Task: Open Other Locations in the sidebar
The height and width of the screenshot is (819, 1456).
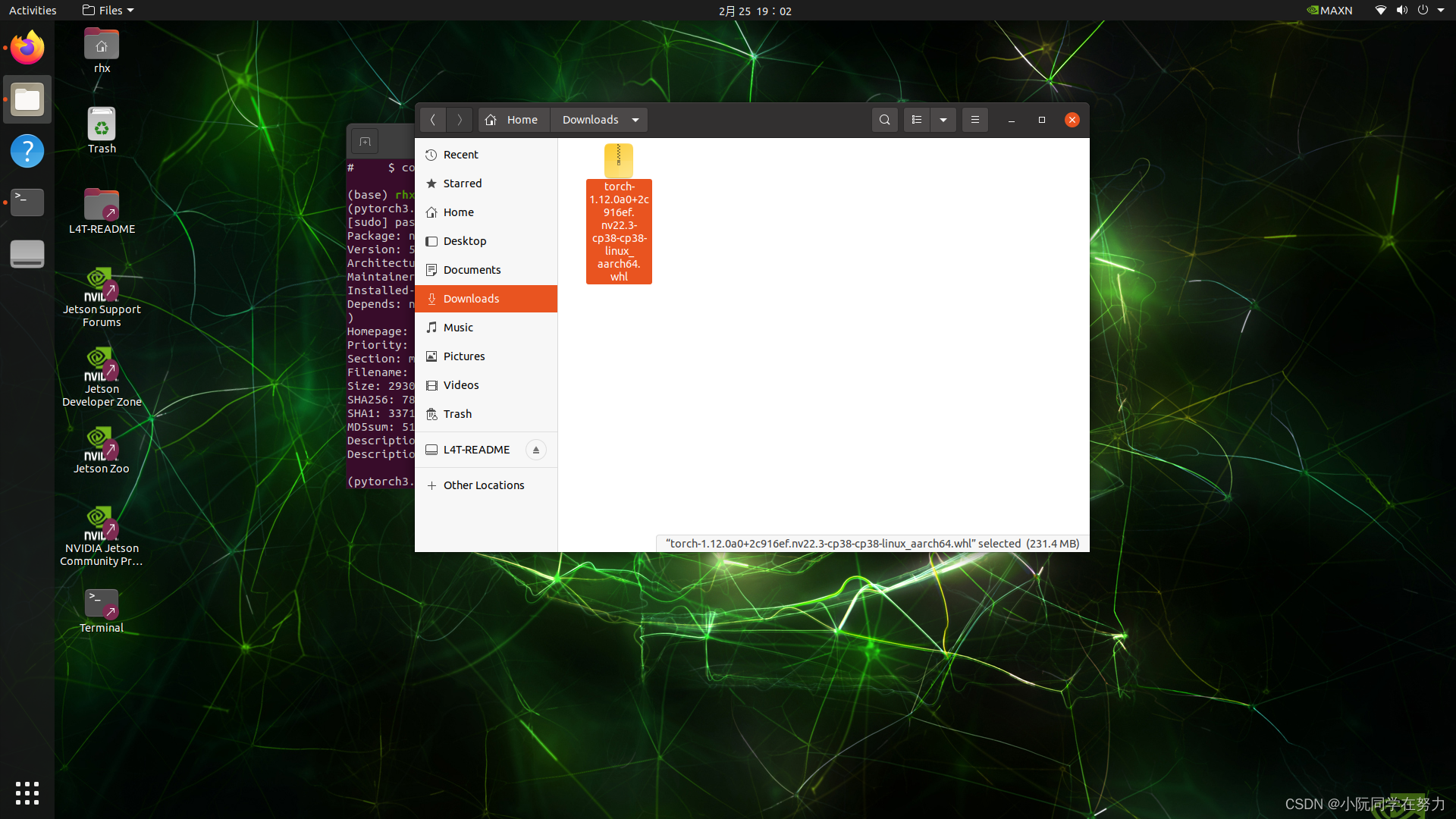Action: pos(486,485)
